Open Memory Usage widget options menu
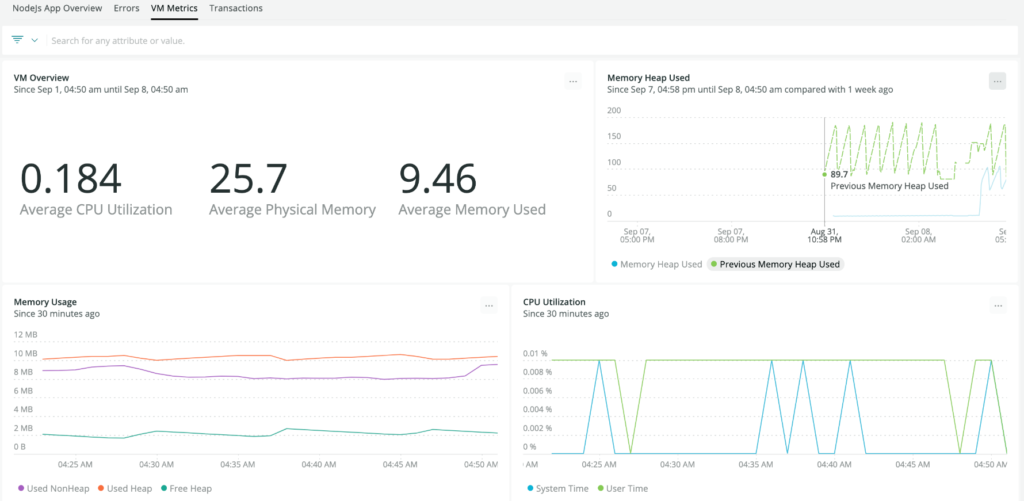Viewport: 1024px width, 501px height. 489,305
